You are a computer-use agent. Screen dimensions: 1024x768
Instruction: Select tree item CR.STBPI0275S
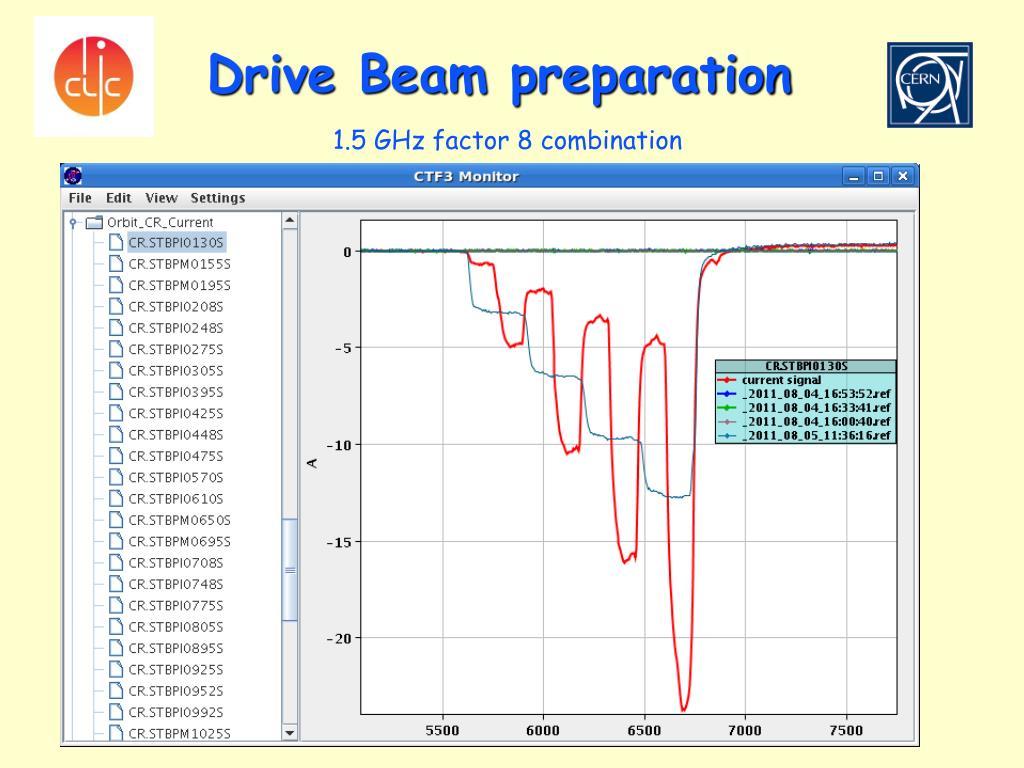pos(176,349)
